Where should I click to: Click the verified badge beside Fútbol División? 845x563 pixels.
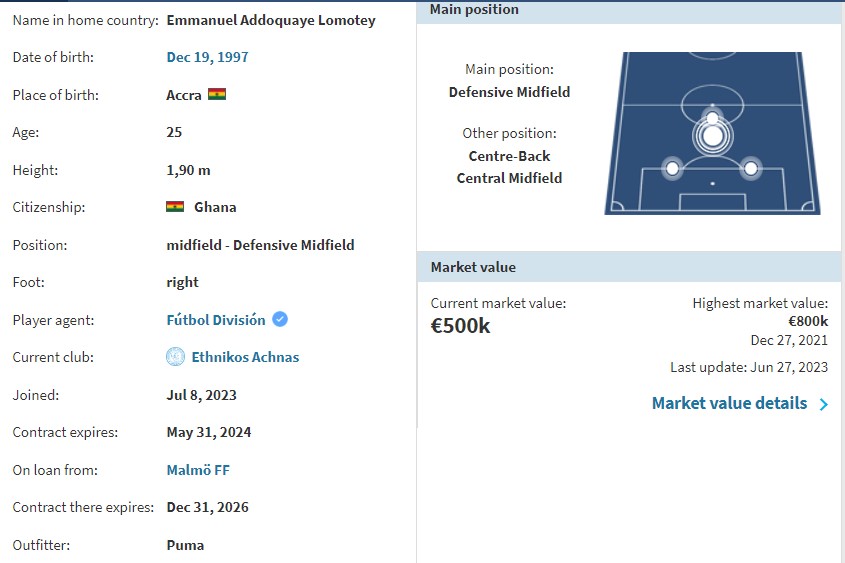pyautogui.click(x=280, y=319)
